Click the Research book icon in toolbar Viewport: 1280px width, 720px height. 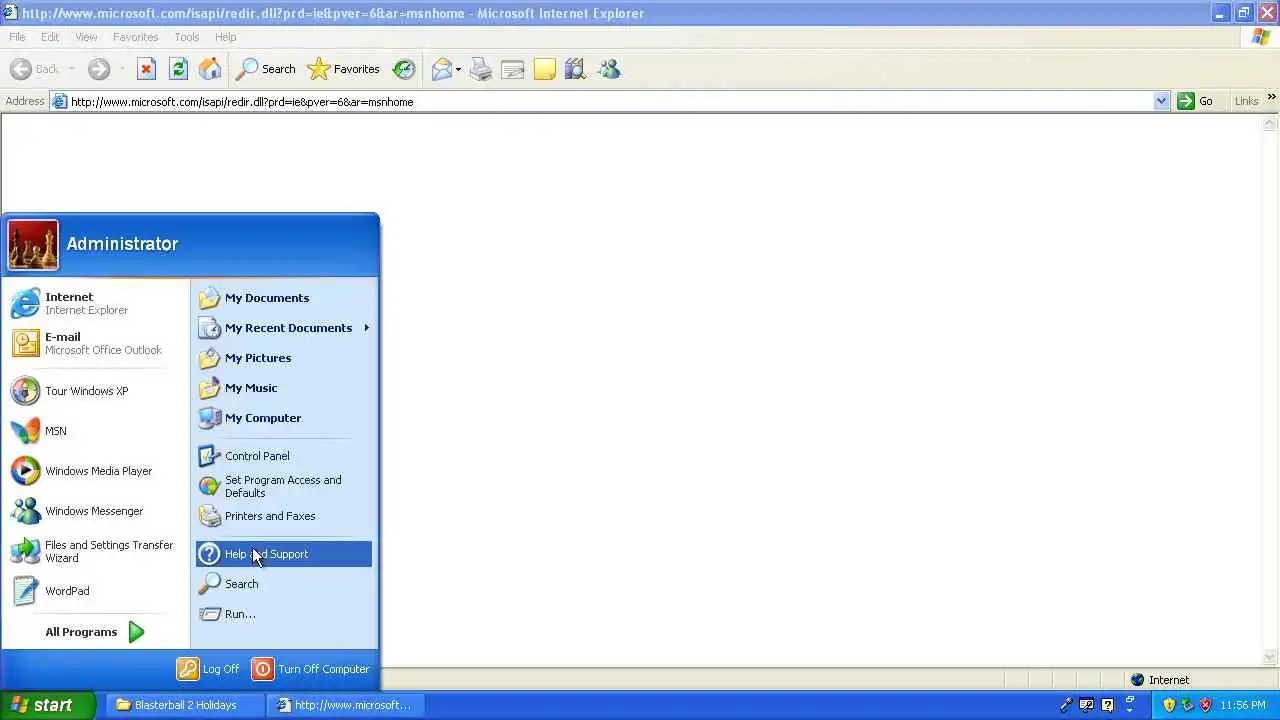(x=575, y=69)
